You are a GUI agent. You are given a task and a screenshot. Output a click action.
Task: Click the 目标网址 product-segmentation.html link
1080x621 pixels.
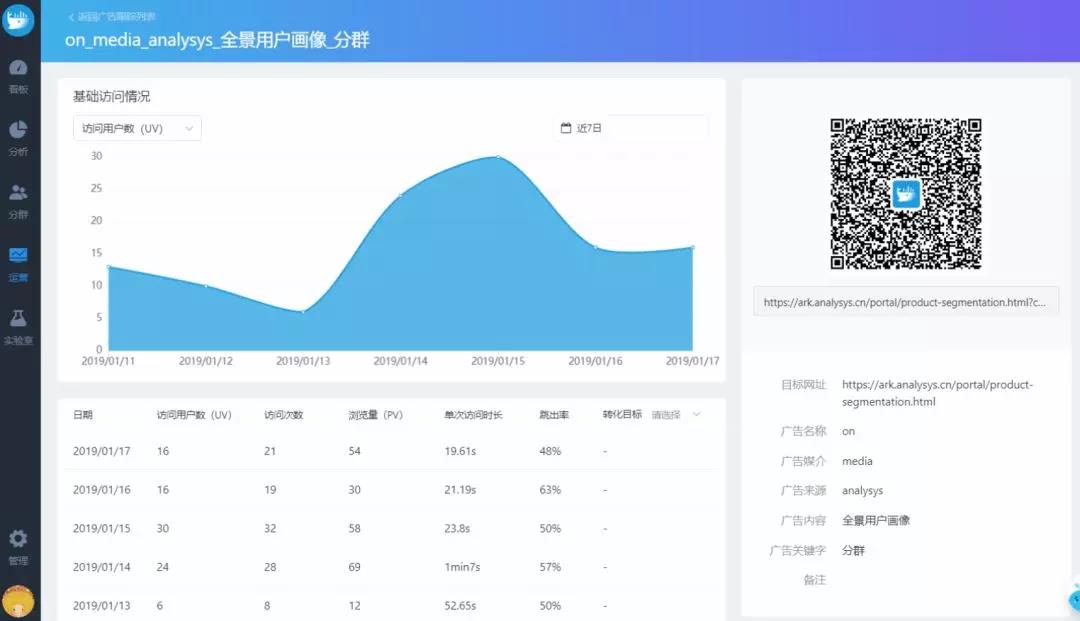937,393
